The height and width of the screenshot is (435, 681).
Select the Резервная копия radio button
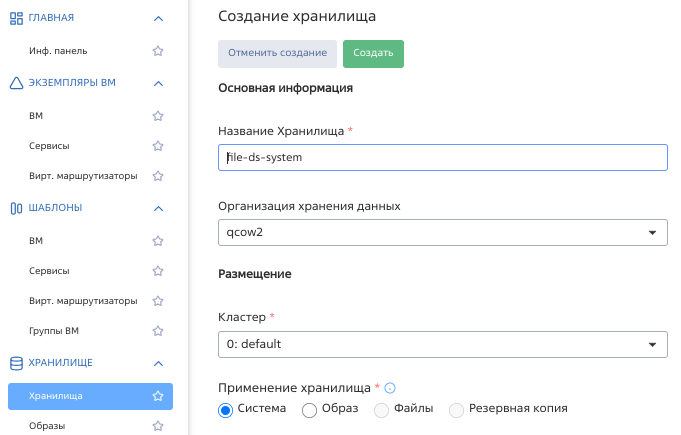pos(456,410)
